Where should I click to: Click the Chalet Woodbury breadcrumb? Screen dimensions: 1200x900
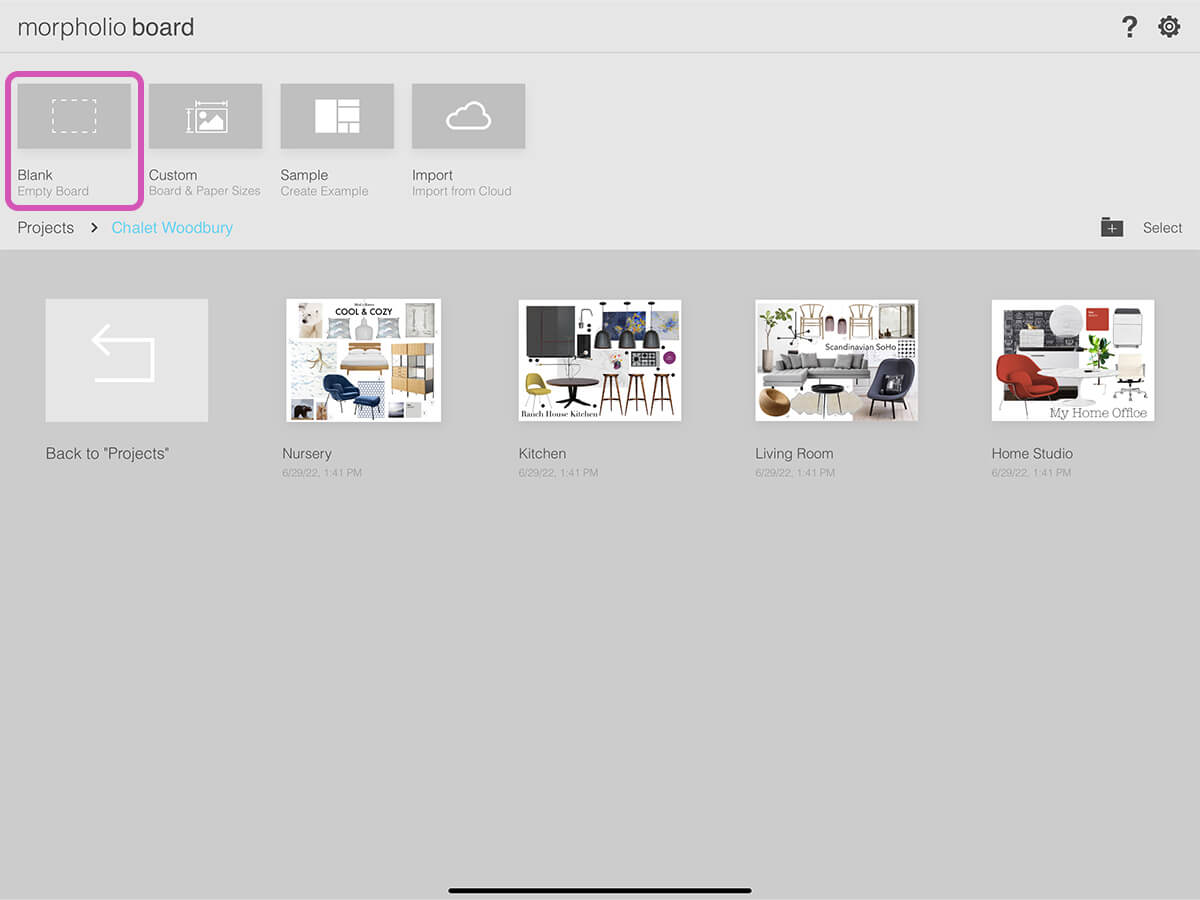click(172, 228)
